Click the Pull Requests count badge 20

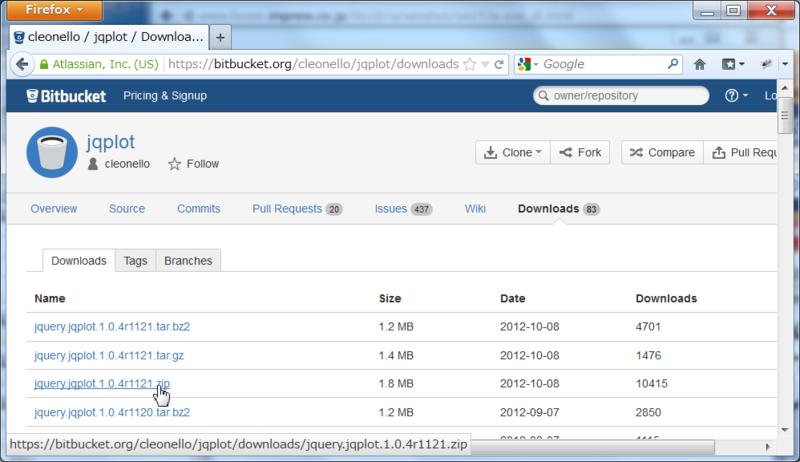(334, 209)
